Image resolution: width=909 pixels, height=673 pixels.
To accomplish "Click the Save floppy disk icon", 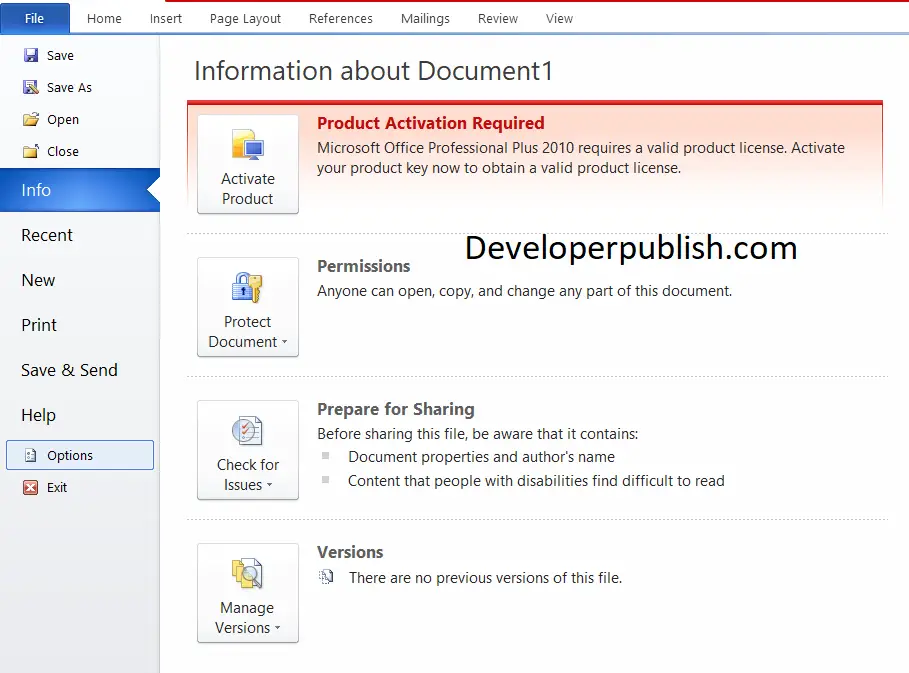I will (31, 55).
